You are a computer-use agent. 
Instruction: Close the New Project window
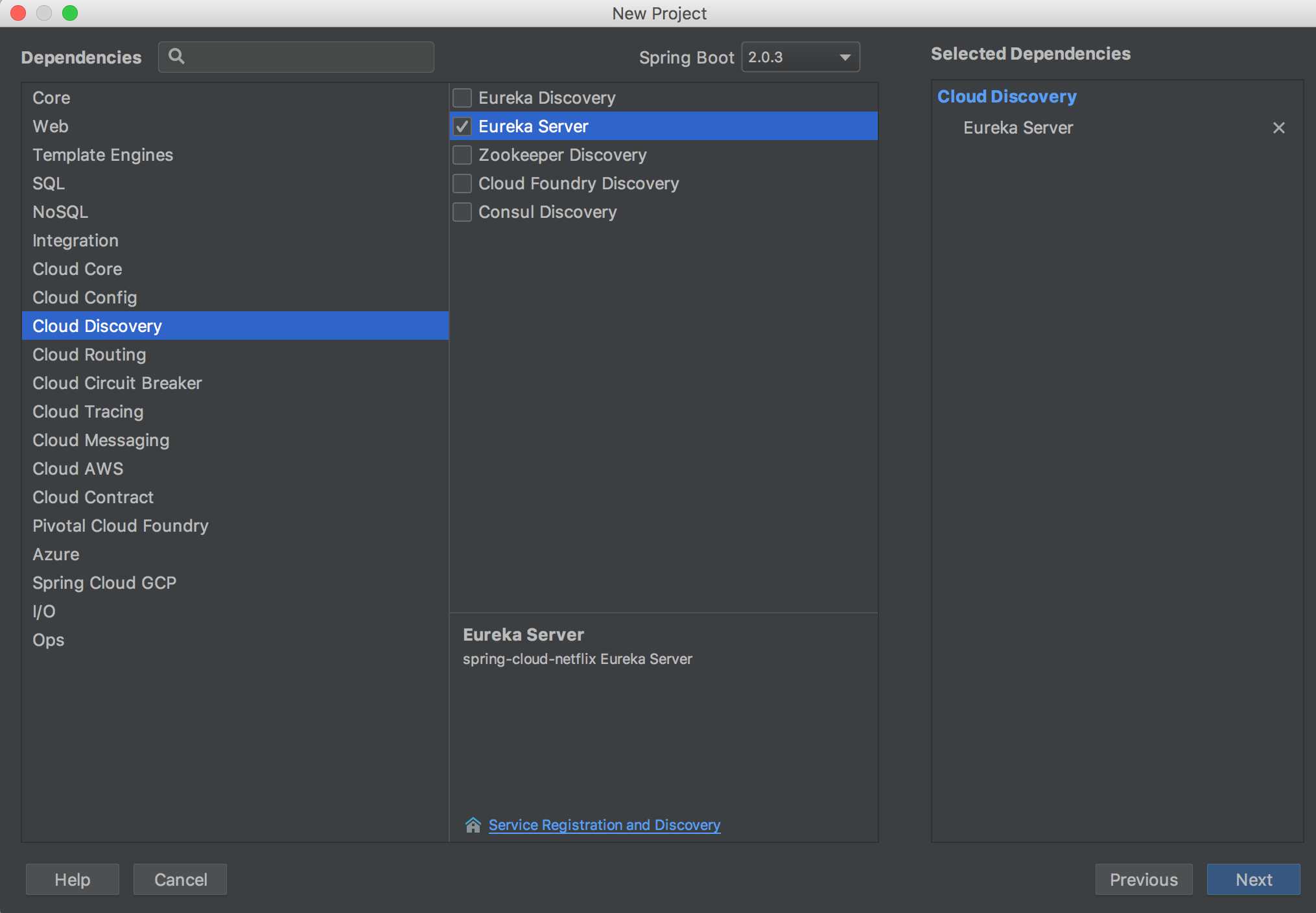coord(18,13)
